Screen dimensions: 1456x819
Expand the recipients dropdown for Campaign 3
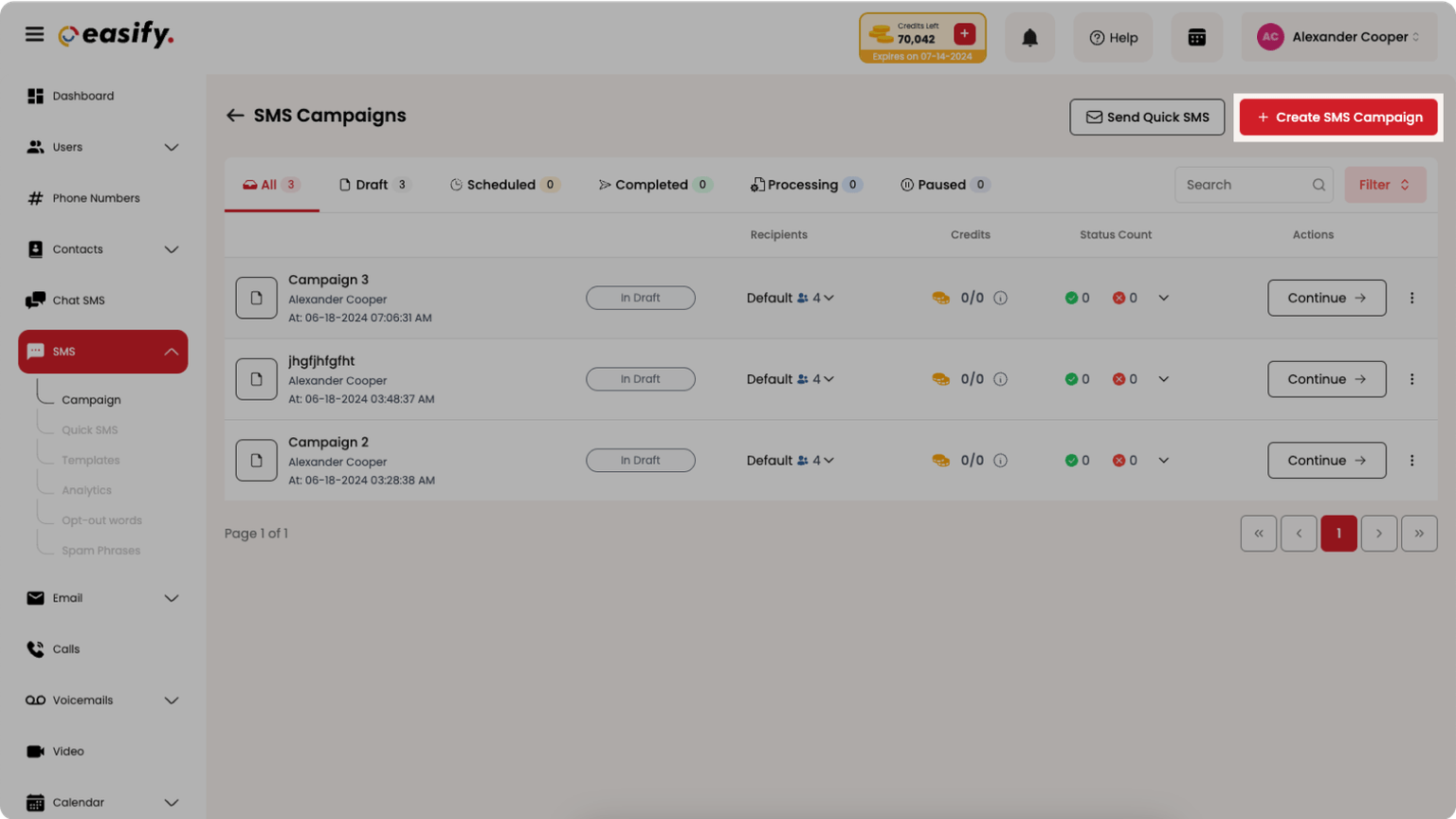click(x=828, y=298)
